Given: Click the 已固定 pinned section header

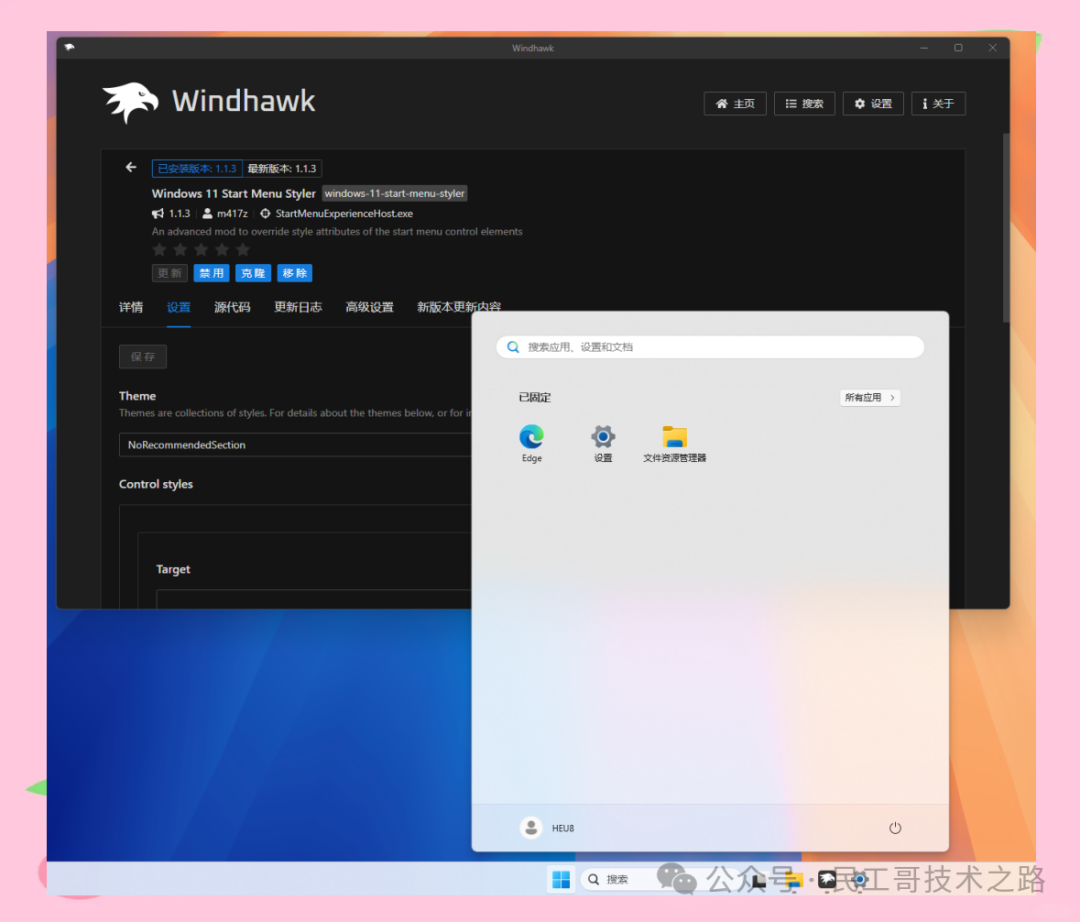Looking at the screenshot, I should click(534, 397).
